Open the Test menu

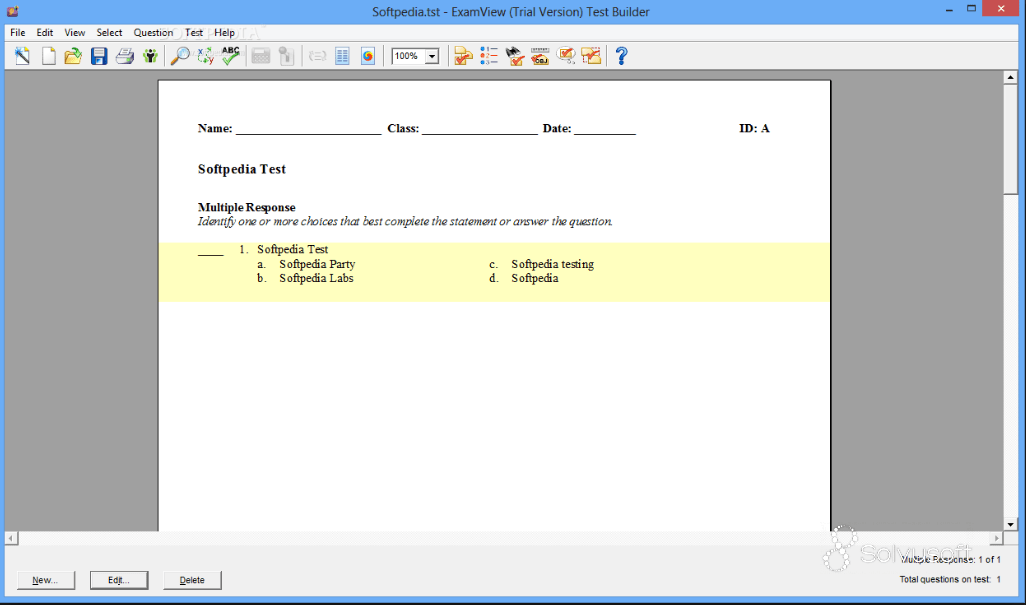[194, 32]
